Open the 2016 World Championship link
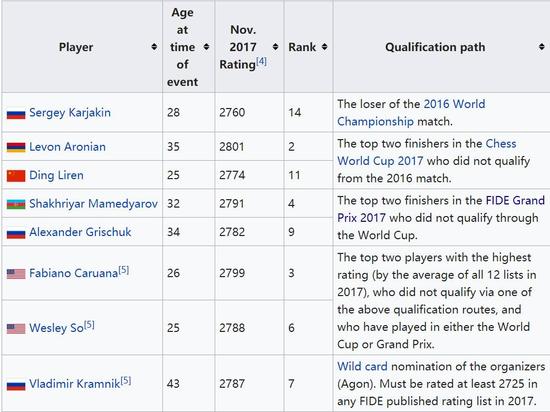 pyautogui.click(x=411, y=113)
